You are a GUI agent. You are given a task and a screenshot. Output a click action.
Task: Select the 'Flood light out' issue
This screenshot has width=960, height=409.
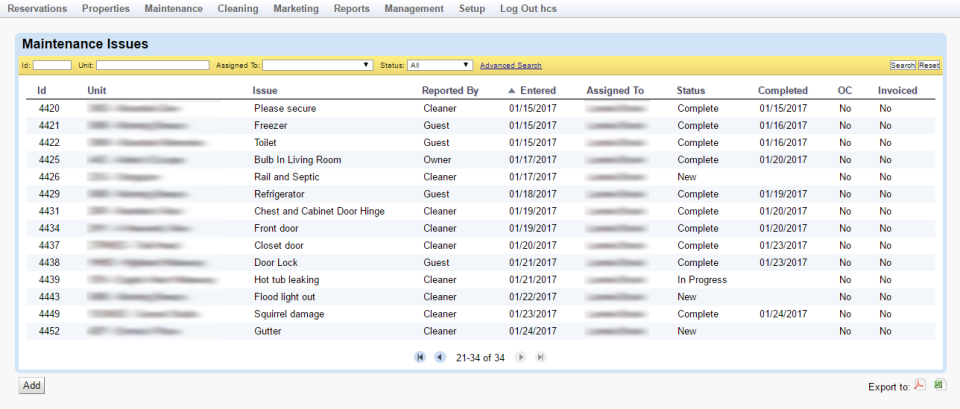pos(285,297)
